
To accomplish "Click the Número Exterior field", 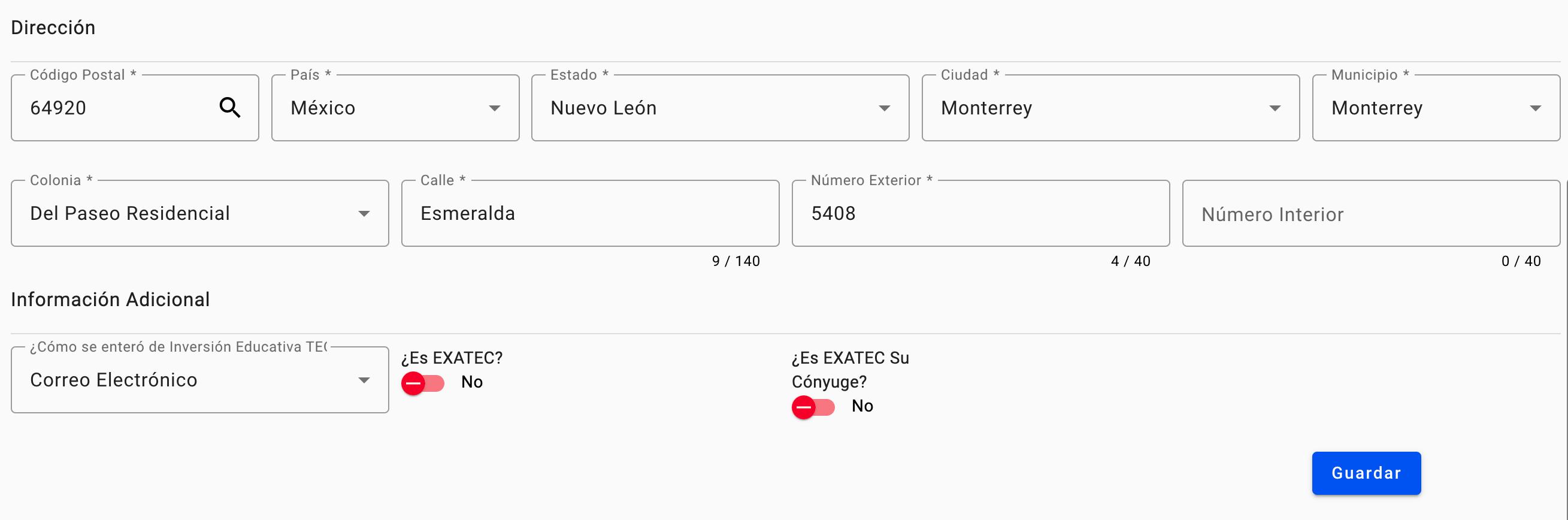I will click(x=980, y=213).
